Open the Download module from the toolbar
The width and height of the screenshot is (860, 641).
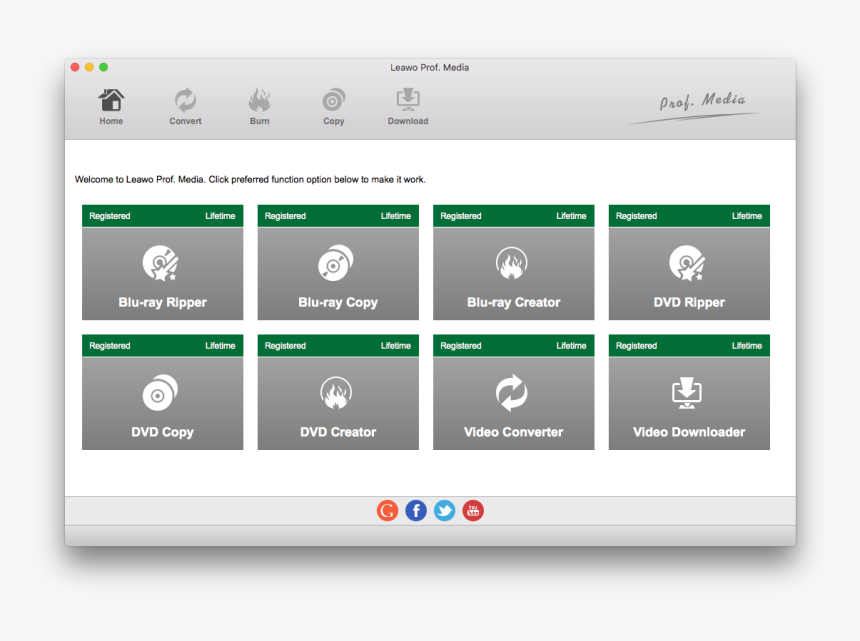coord(408,107)
